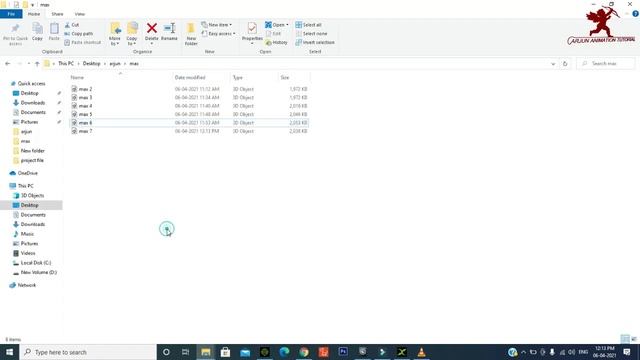
Task: Switch to the View ribbon tab
Action: point(80,14)
